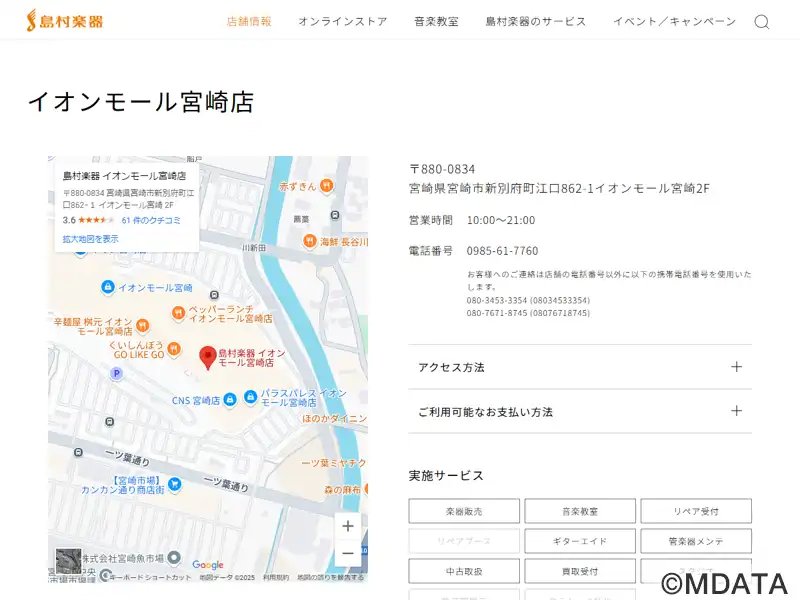800x600 pixels.
Task: Select the 赤ずきん restaurant pin
Action: pos(327,186)
